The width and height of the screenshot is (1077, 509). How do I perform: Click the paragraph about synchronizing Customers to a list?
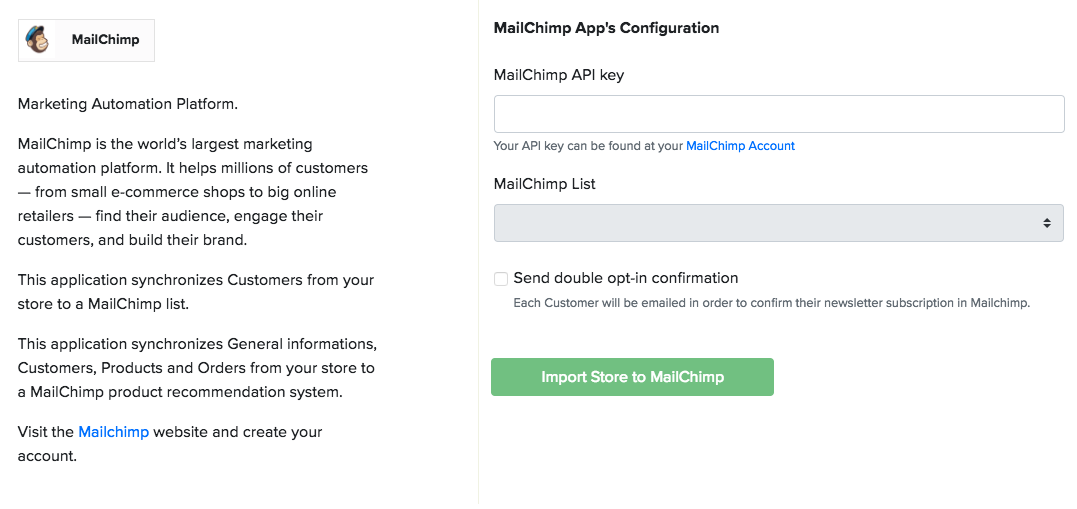coord(196,292)
